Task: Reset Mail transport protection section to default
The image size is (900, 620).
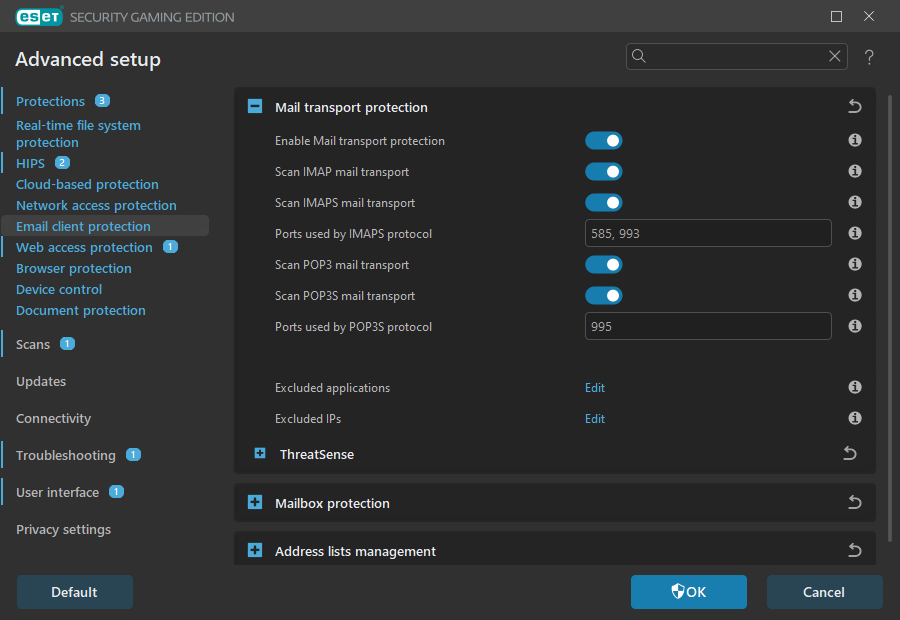Action: [x=855, y=106]
